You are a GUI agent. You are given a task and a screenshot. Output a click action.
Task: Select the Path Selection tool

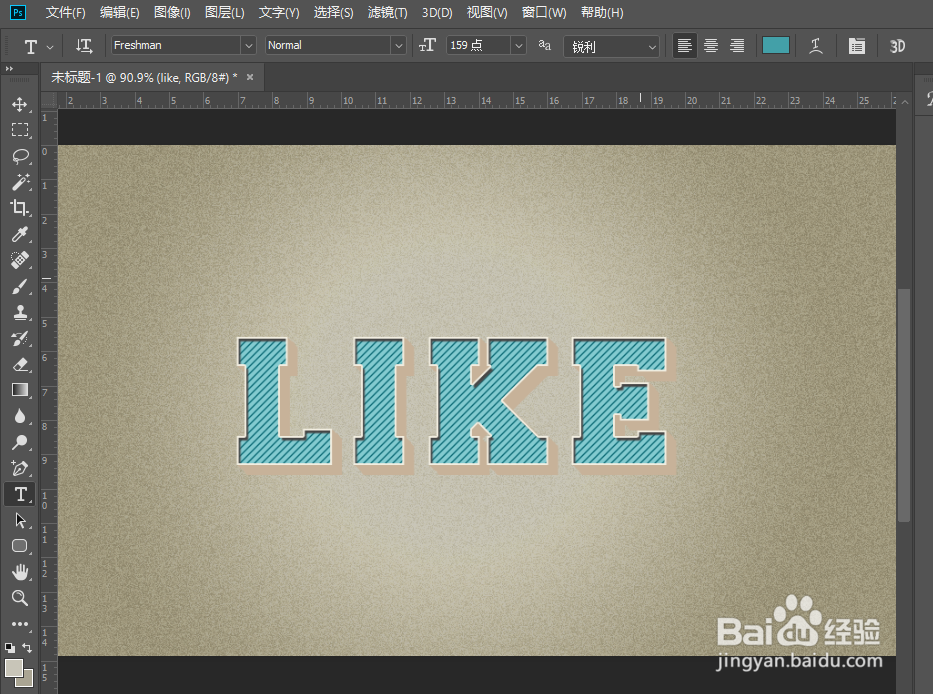(x=20, y=520)
